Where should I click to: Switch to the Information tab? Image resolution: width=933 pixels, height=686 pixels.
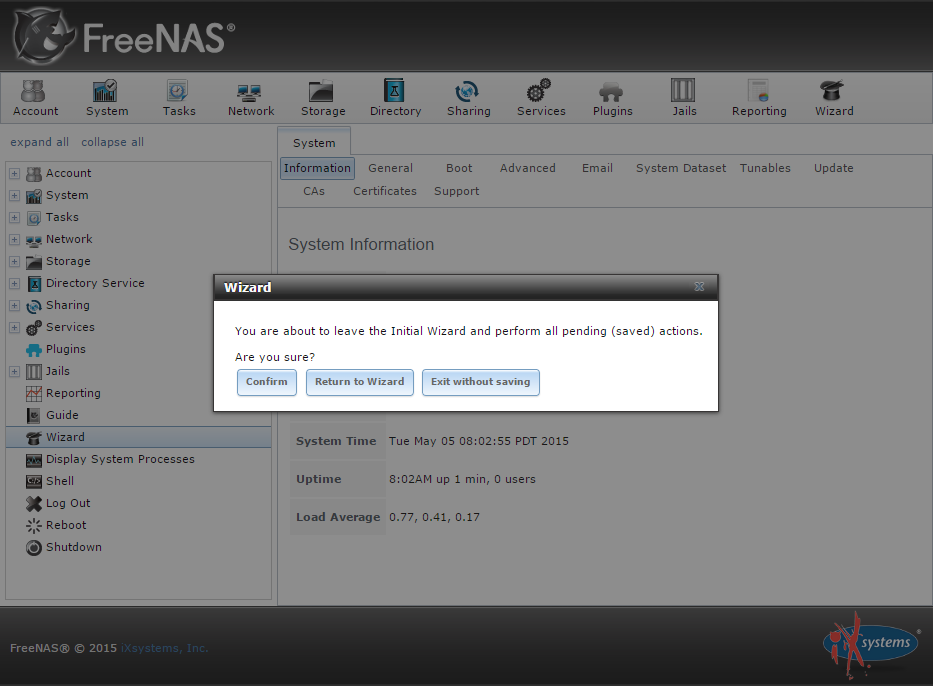tap(317, 168)
